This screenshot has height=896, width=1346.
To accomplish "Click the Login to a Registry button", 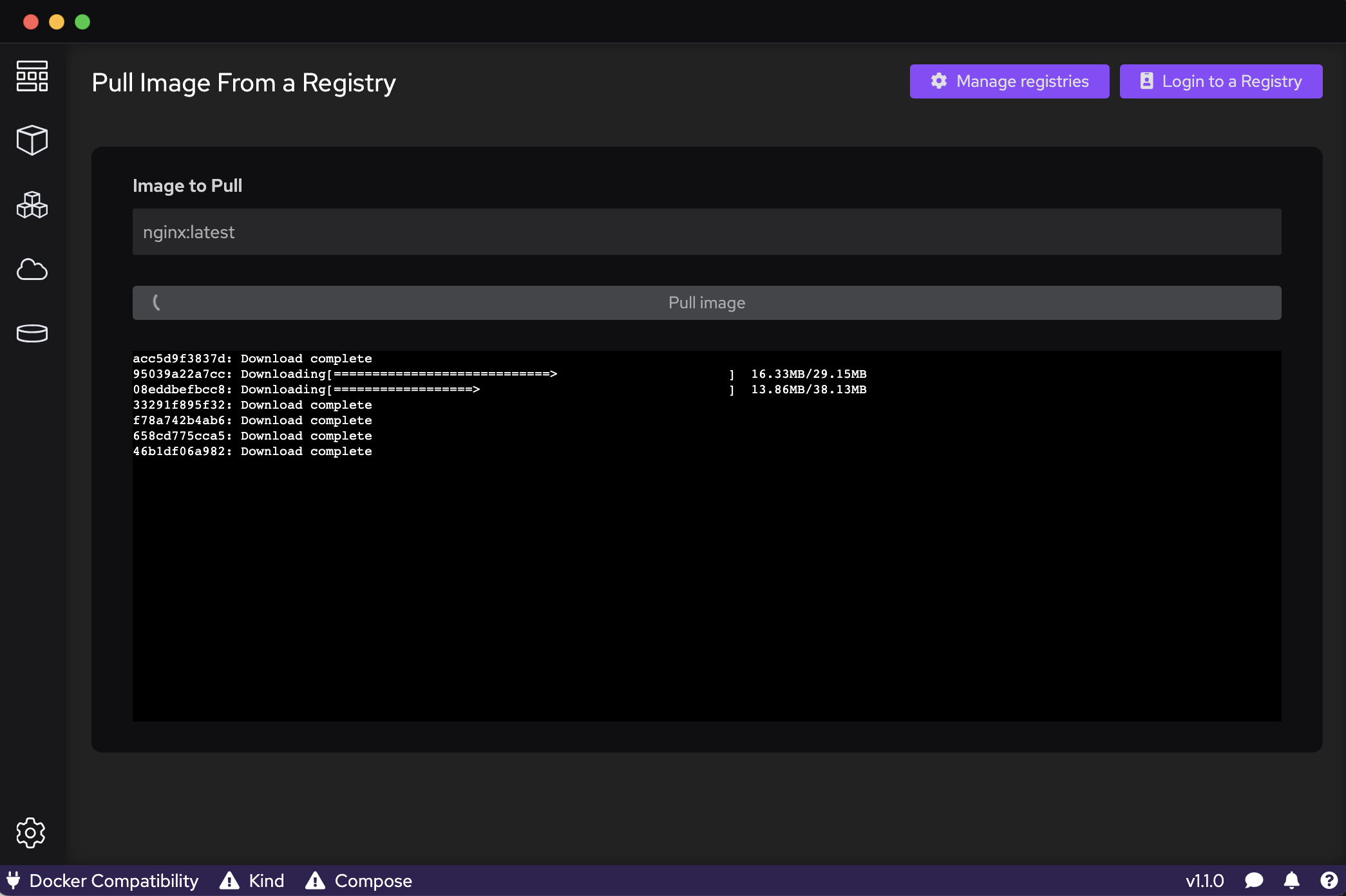I will pyautogui.click(x=1221, y=81).
